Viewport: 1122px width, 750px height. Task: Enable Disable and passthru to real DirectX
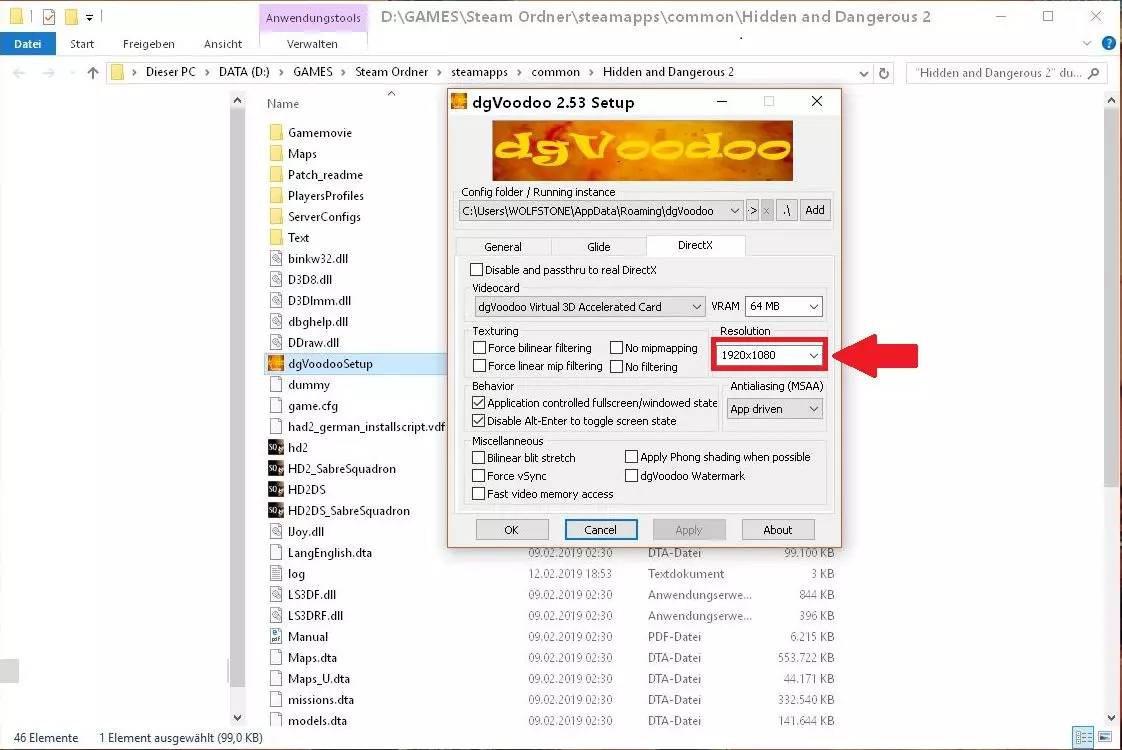click(476, 270)
